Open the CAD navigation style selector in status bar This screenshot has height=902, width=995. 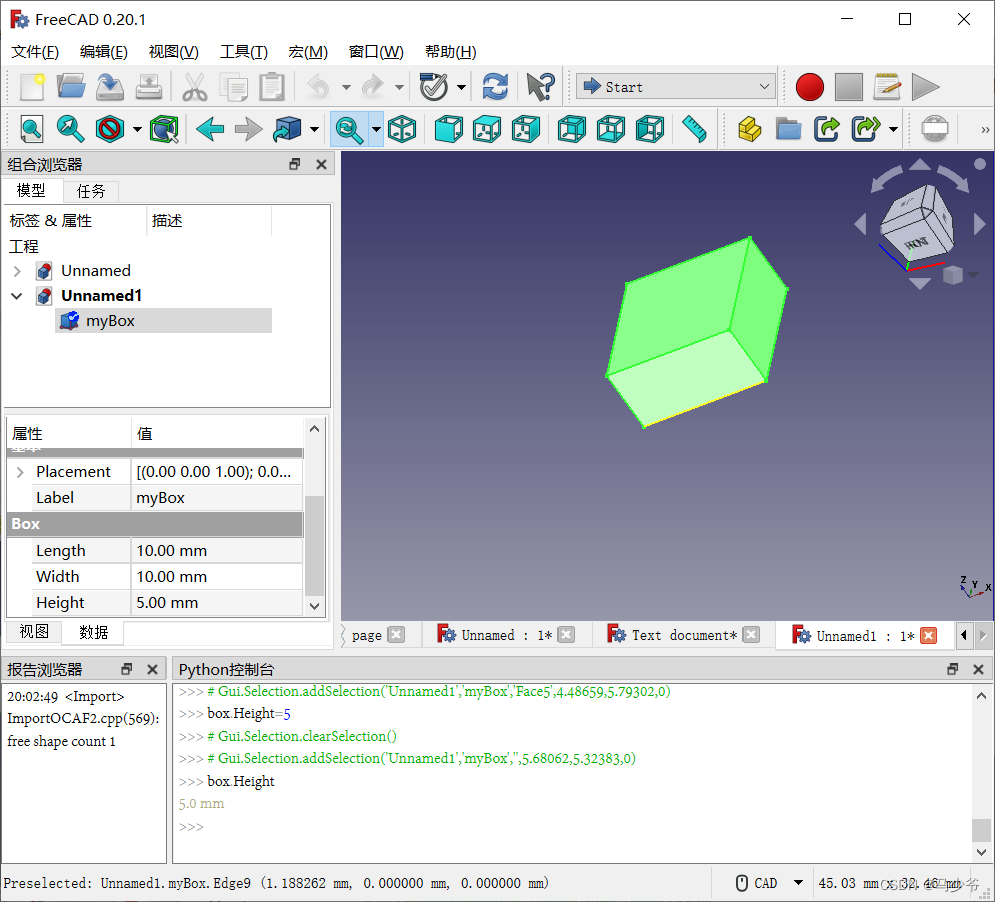pyautogui.click(x=769, y=882)
